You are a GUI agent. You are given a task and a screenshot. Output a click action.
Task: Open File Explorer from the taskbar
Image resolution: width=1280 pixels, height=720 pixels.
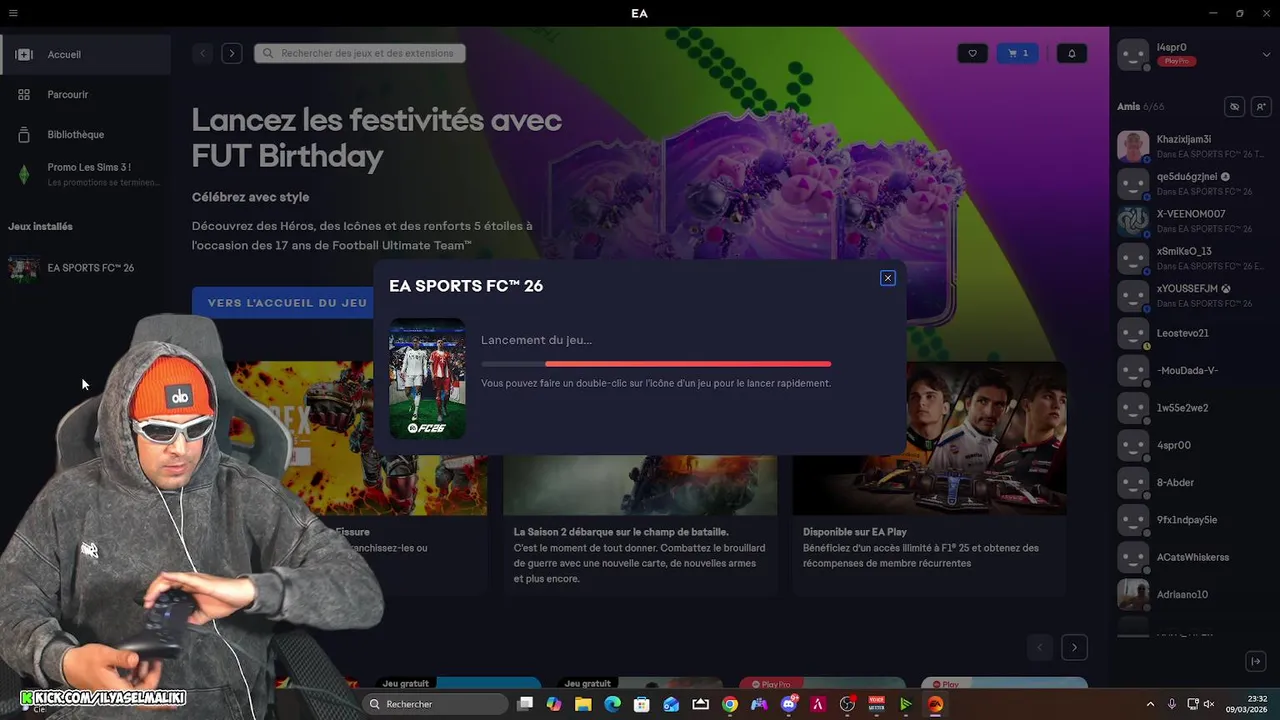[x=583, y=704]
